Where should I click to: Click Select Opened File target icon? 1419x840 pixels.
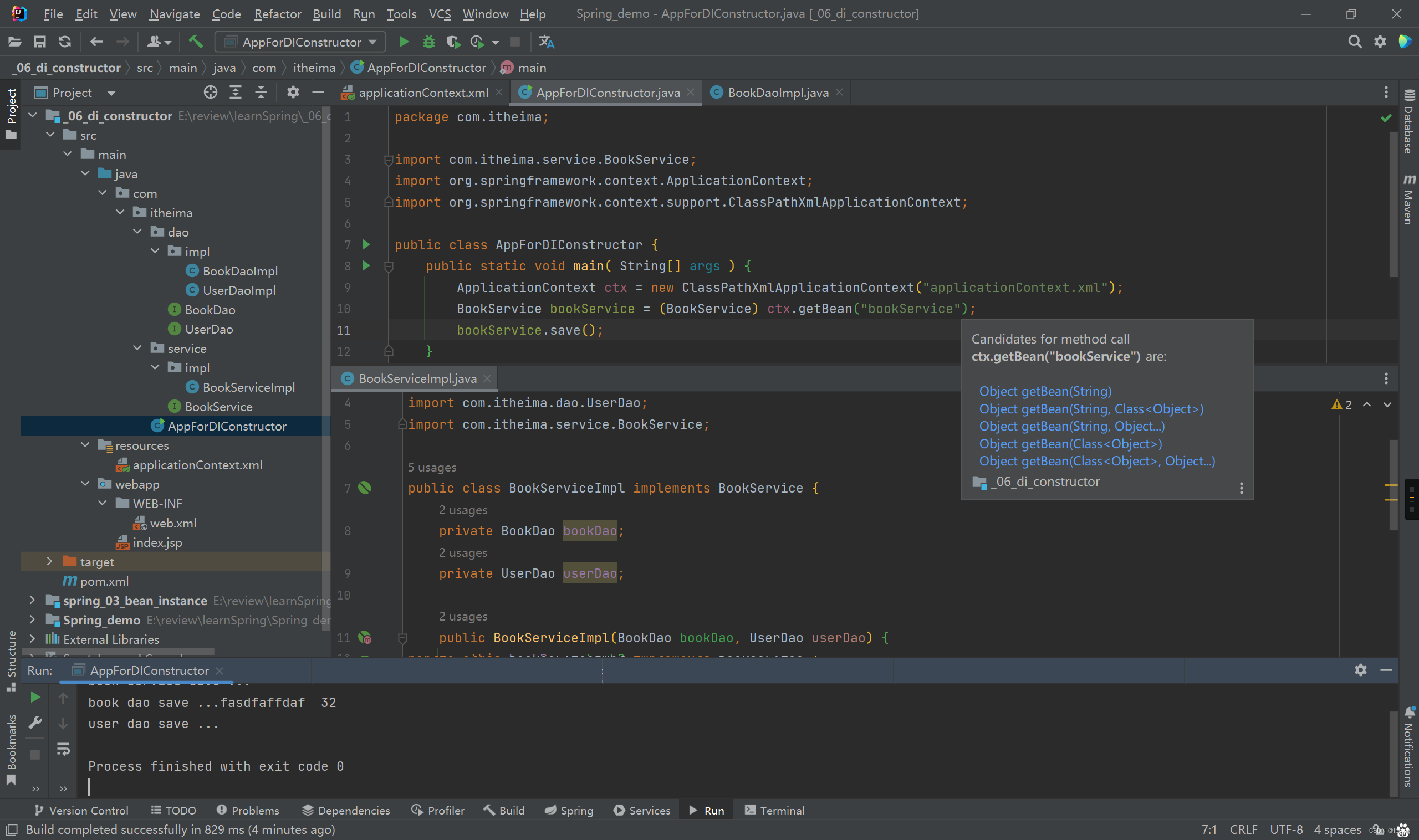pyautogui.click(x=210, y=93)
